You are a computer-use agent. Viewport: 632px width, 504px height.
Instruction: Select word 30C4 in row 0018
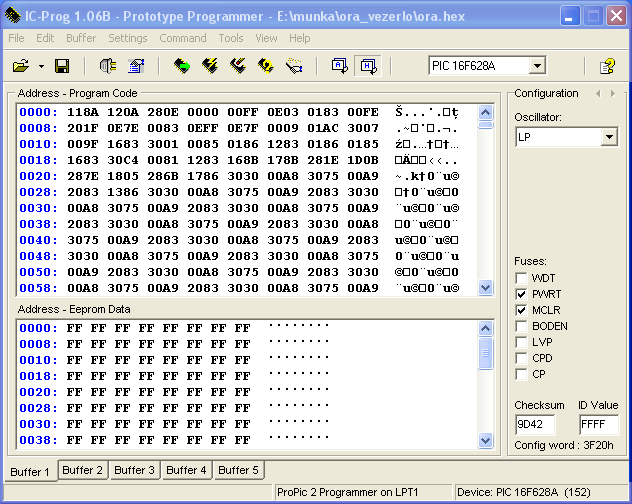click(x=123, y=160)
